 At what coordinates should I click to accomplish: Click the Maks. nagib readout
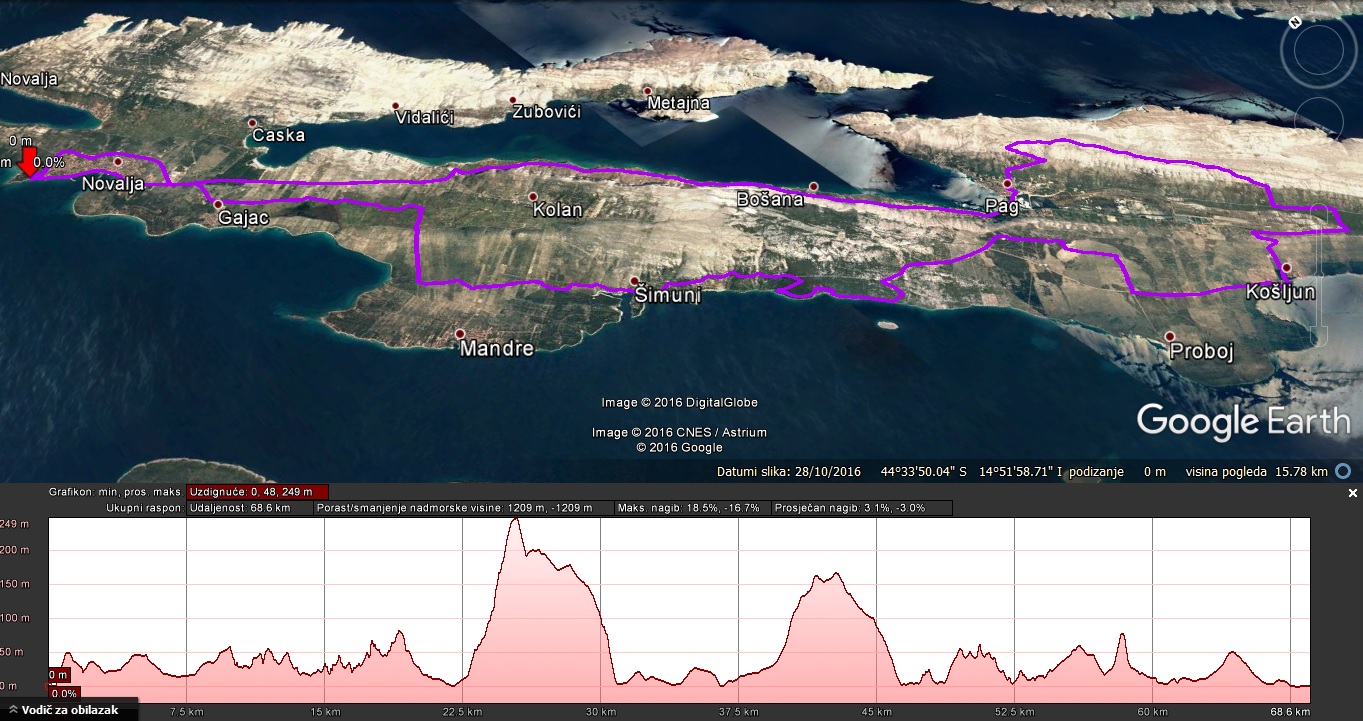[x=691, y=508]
